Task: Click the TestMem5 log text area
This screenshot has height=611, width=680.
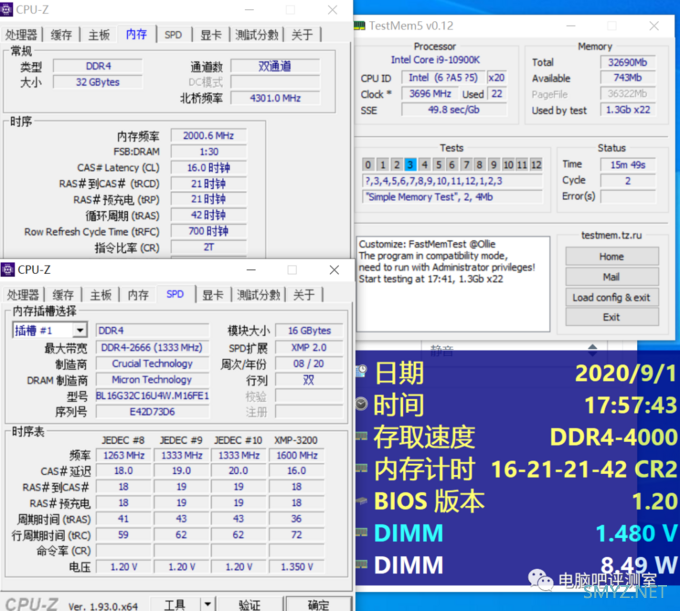Action: [453, 284]
